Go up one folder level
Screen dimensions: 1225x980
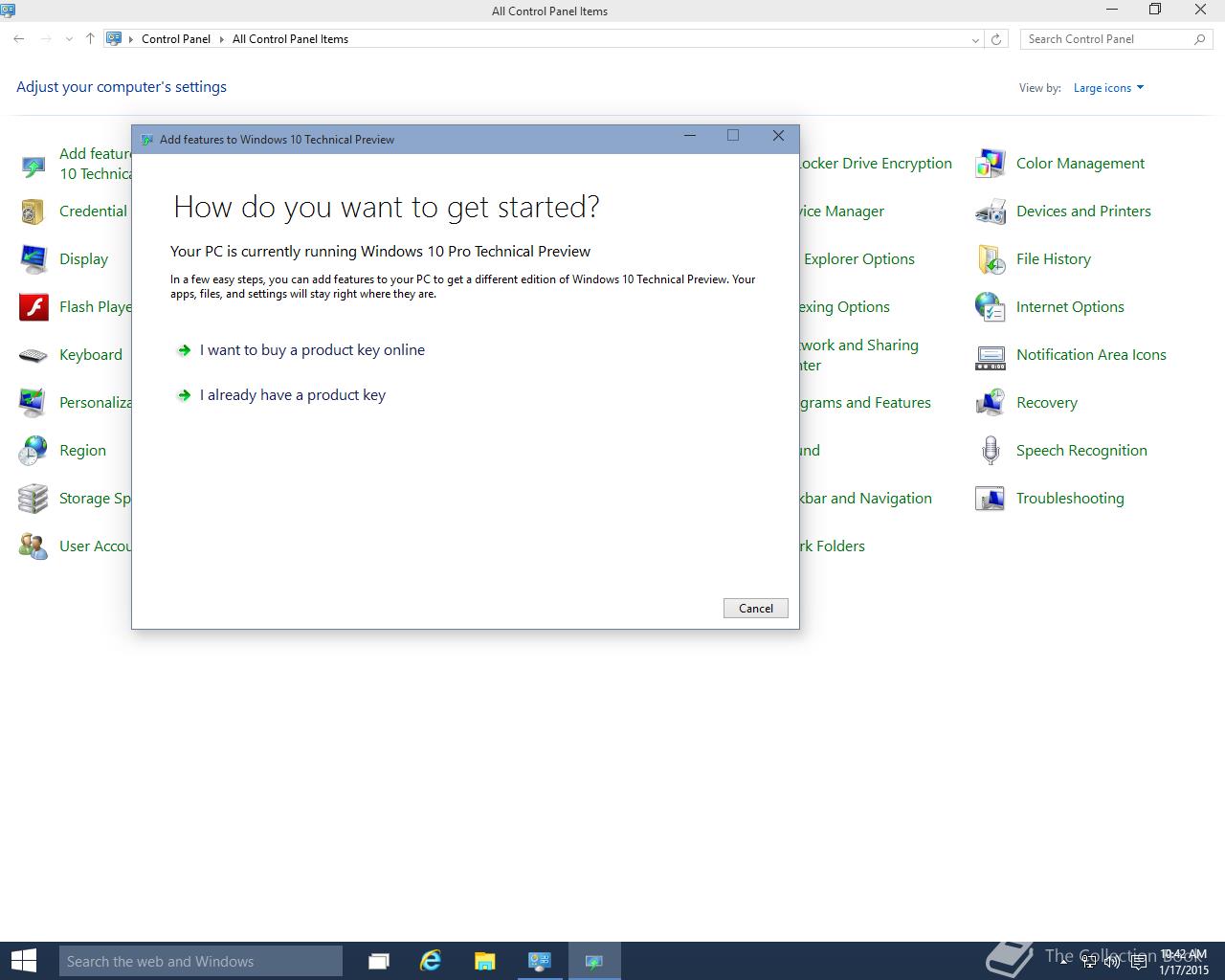(90, 39)
